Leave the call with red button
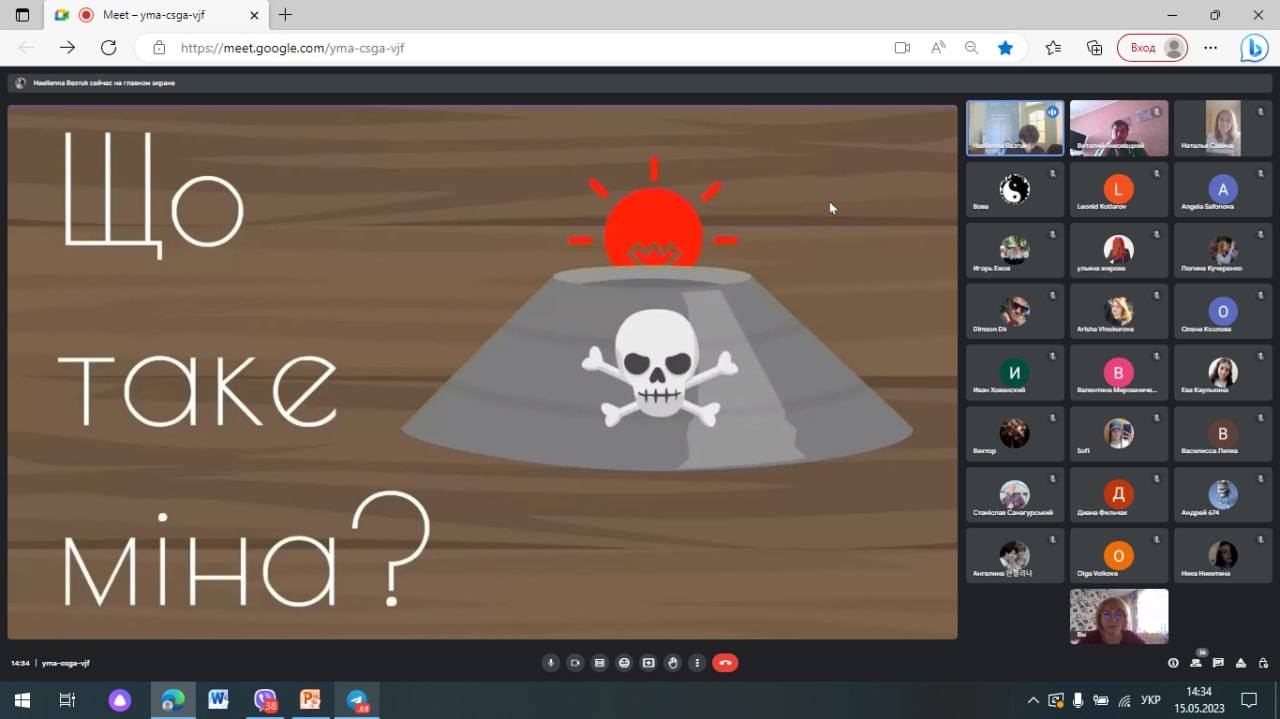The height and width of the screenshot is (719, 1280). tap(725, 663)
